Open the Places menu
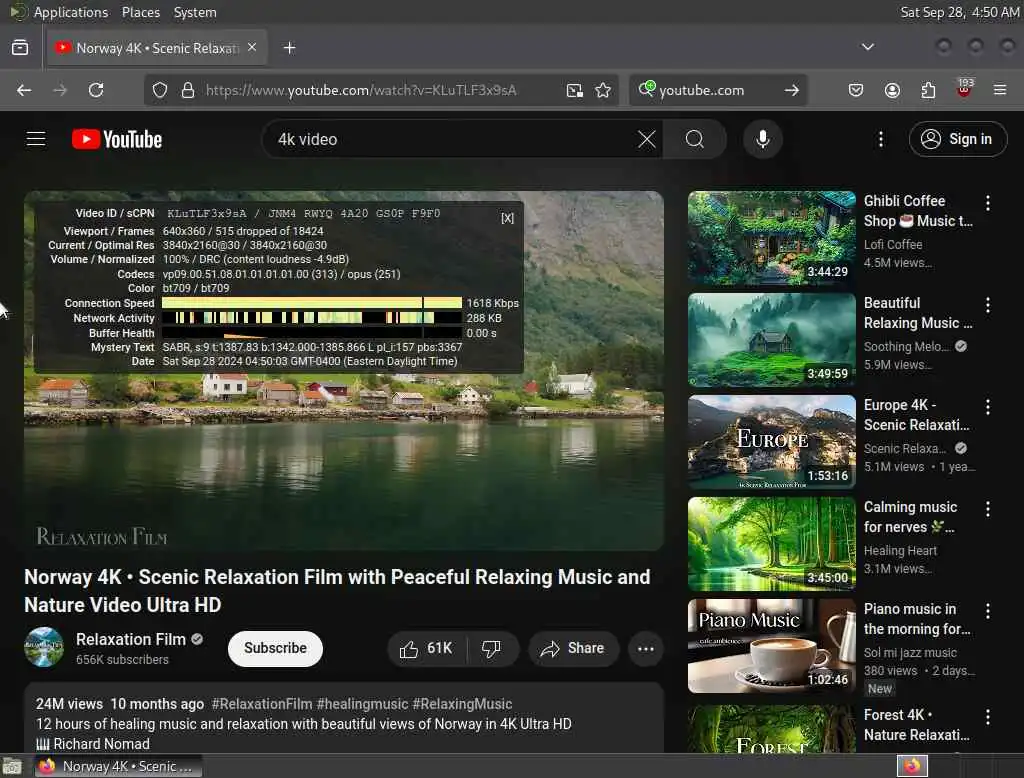 click(x=141, y=12)
